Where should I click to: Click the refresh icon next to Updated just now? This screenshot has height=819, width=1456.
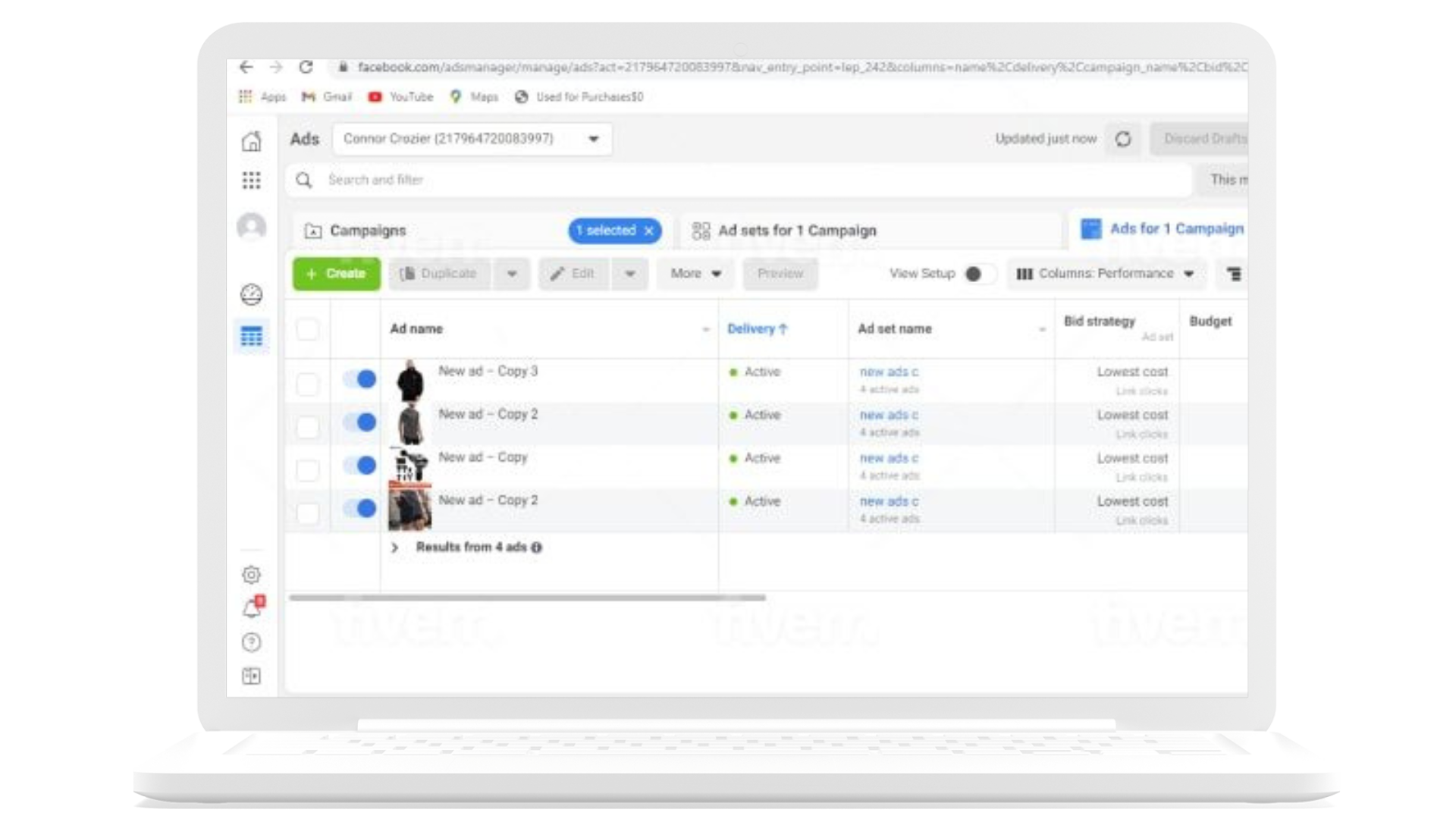click(x=1123, y=139)
